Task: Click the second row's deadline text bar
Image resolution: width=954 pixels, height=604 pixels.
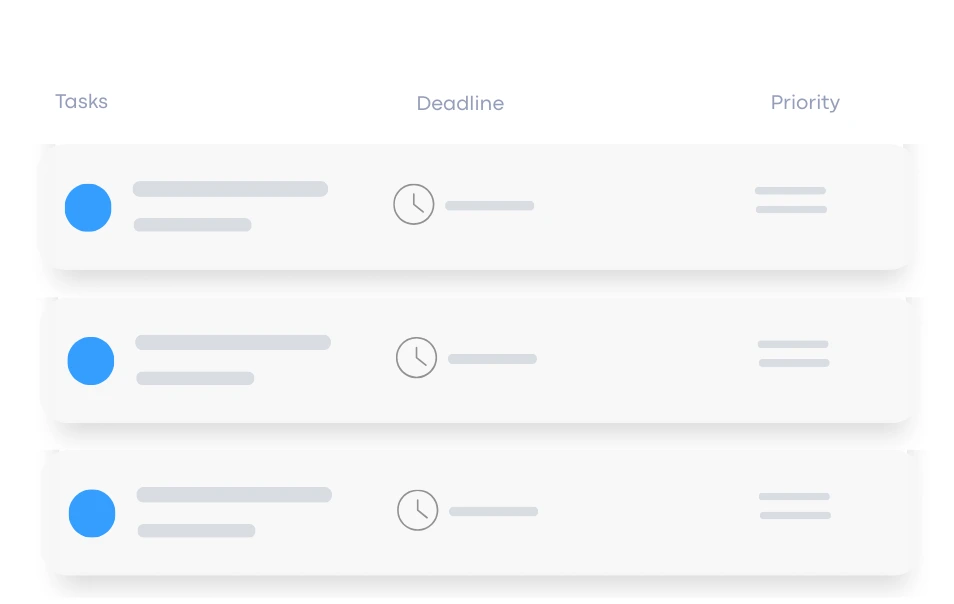Action: 492,359
